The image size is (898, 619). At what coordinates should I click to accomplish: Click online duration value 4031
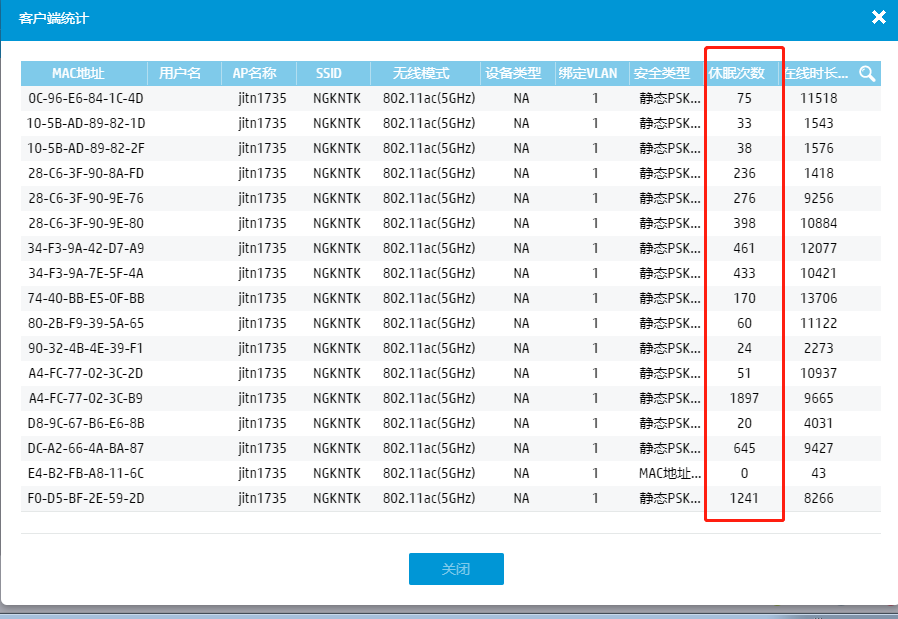(818, 424)
